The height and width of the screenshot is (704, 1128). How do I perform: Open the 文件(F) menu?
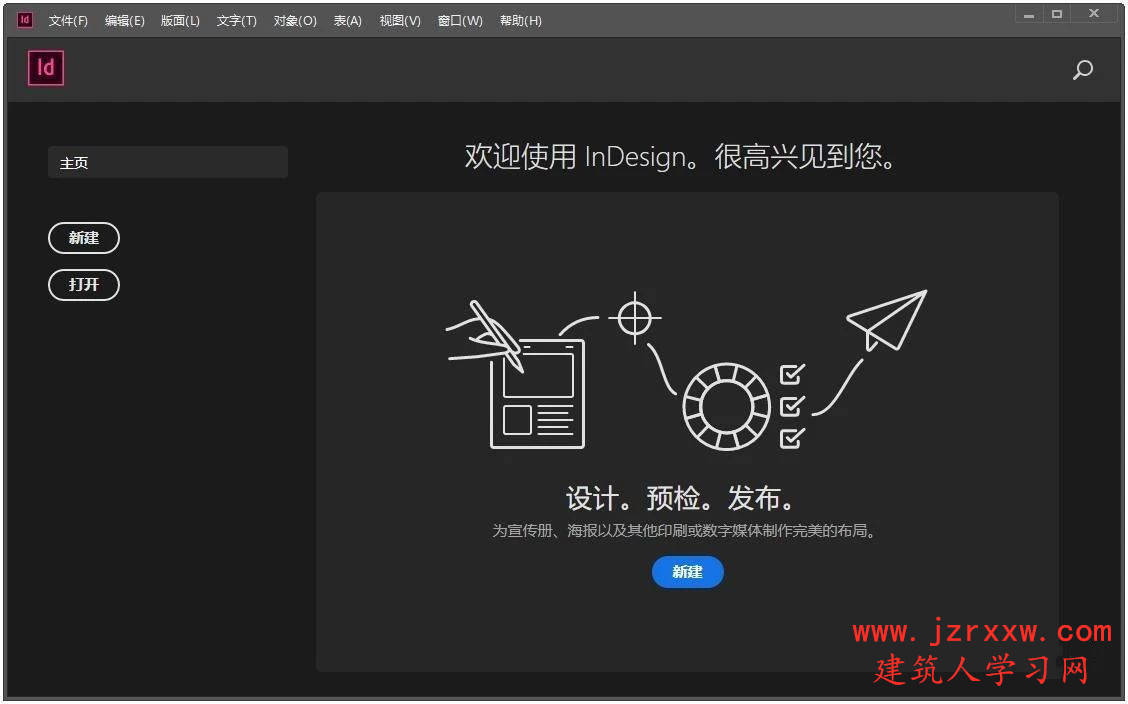click(x=68, y=21)
